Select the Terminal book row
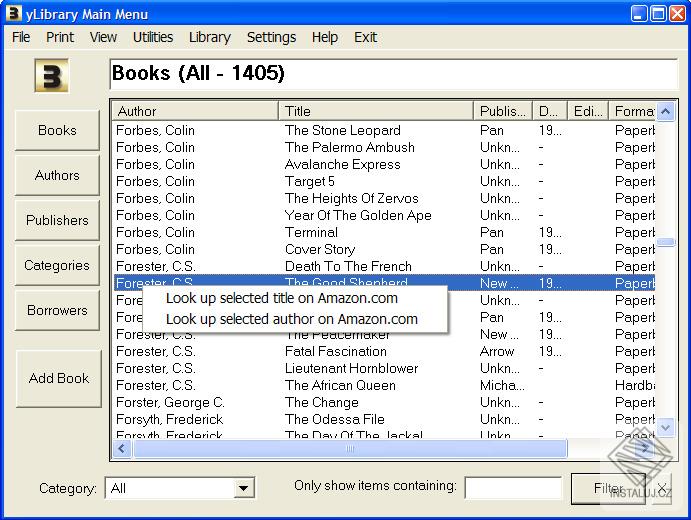 click(384, 232)
